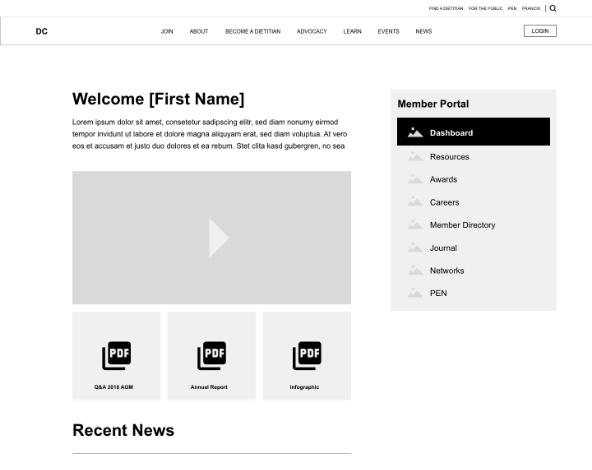The image size is (592, 470).
Task: Go to Careers in the Member Portal
Action: [x=444, y=202]
